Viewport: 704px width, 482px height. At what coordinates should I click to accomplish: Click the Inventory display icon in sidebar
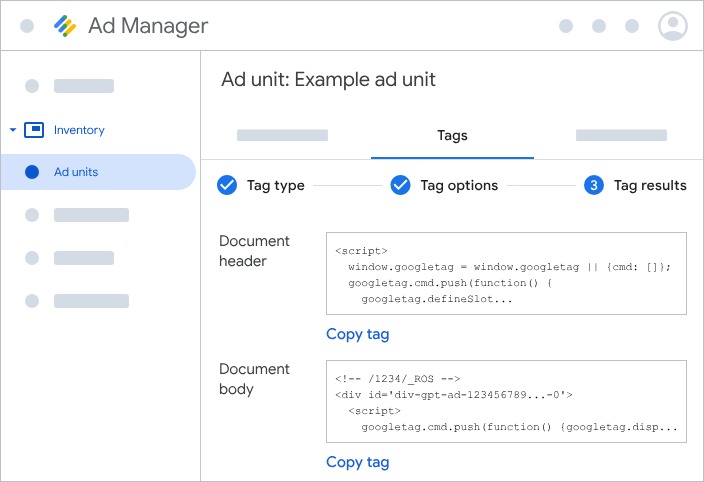34,130
